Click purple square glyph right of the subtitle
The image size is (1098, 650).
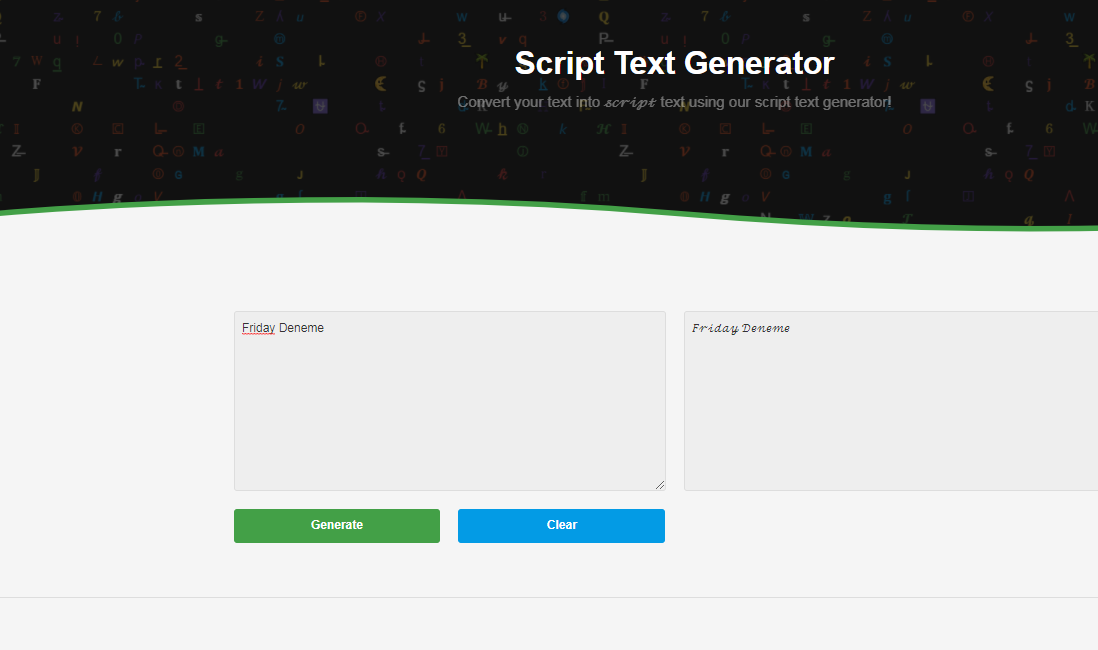[x=928, y=105]
